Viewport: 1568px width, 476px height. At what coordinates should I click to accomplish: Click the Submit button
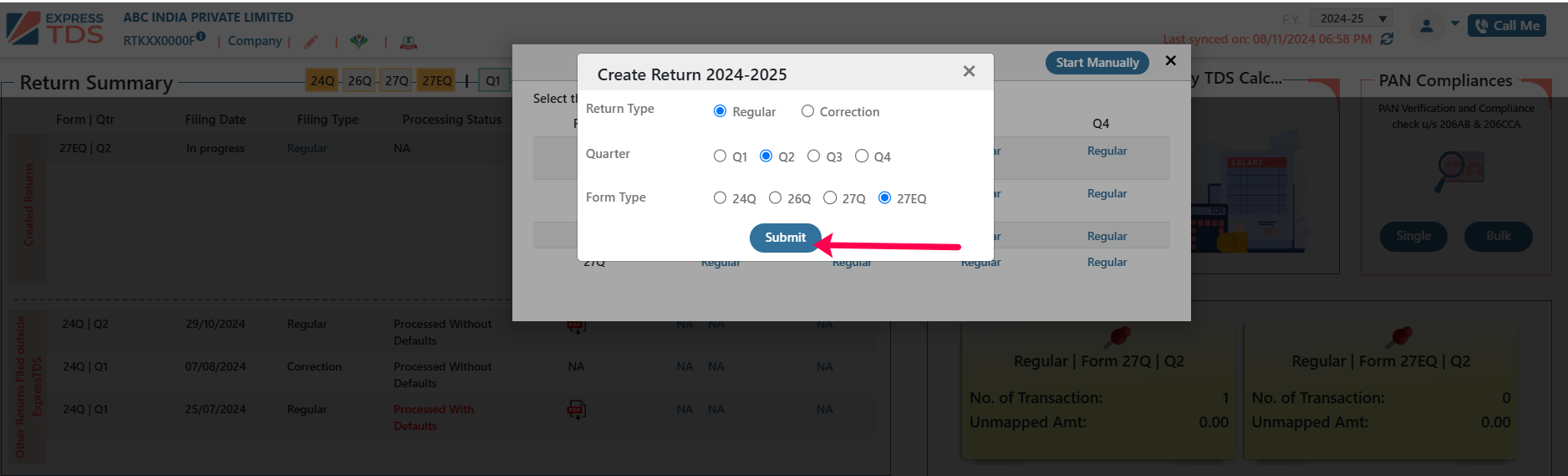(x=786, y=238)
